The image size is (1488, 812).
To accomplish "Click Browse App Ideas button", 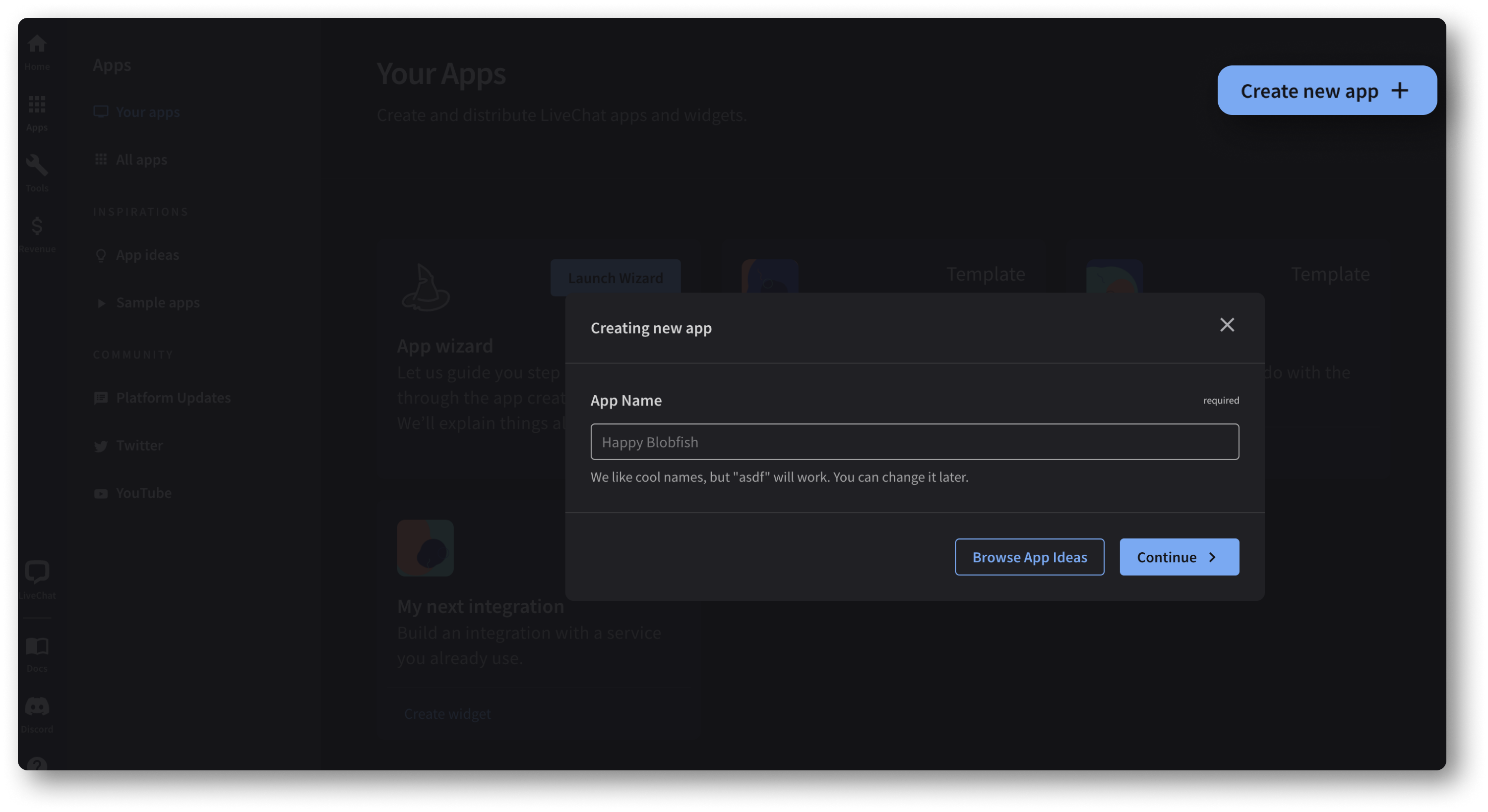I will click(x=1029, y=556).
